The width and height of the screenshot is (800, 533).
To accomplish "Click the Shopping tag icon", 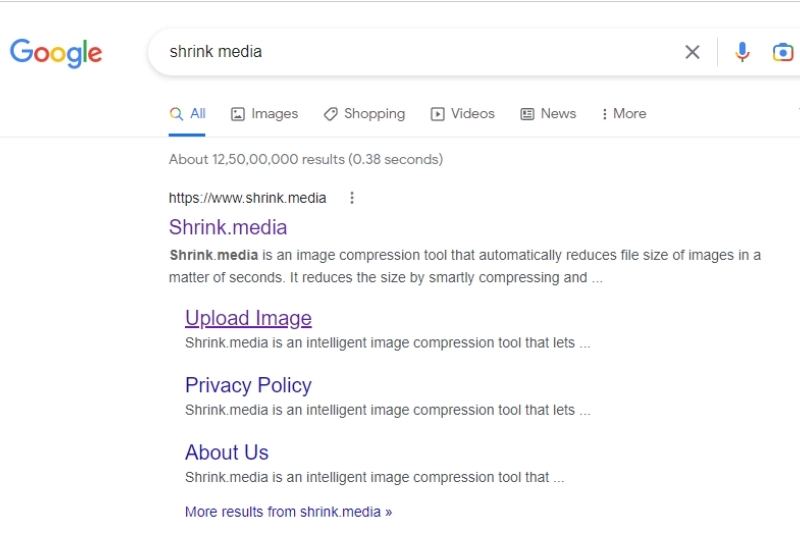I will click(x=330, y=114).
